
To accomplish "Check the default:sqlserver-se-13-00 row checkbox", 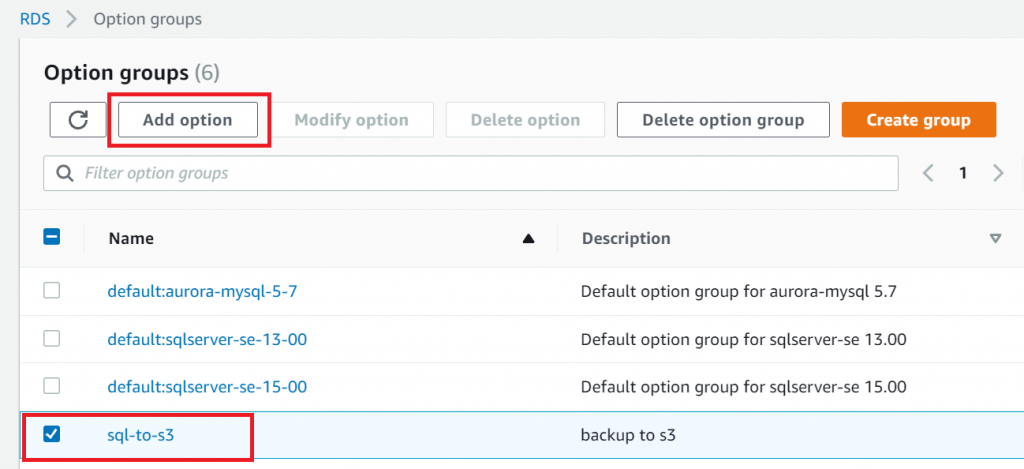I will coord(52,339).
